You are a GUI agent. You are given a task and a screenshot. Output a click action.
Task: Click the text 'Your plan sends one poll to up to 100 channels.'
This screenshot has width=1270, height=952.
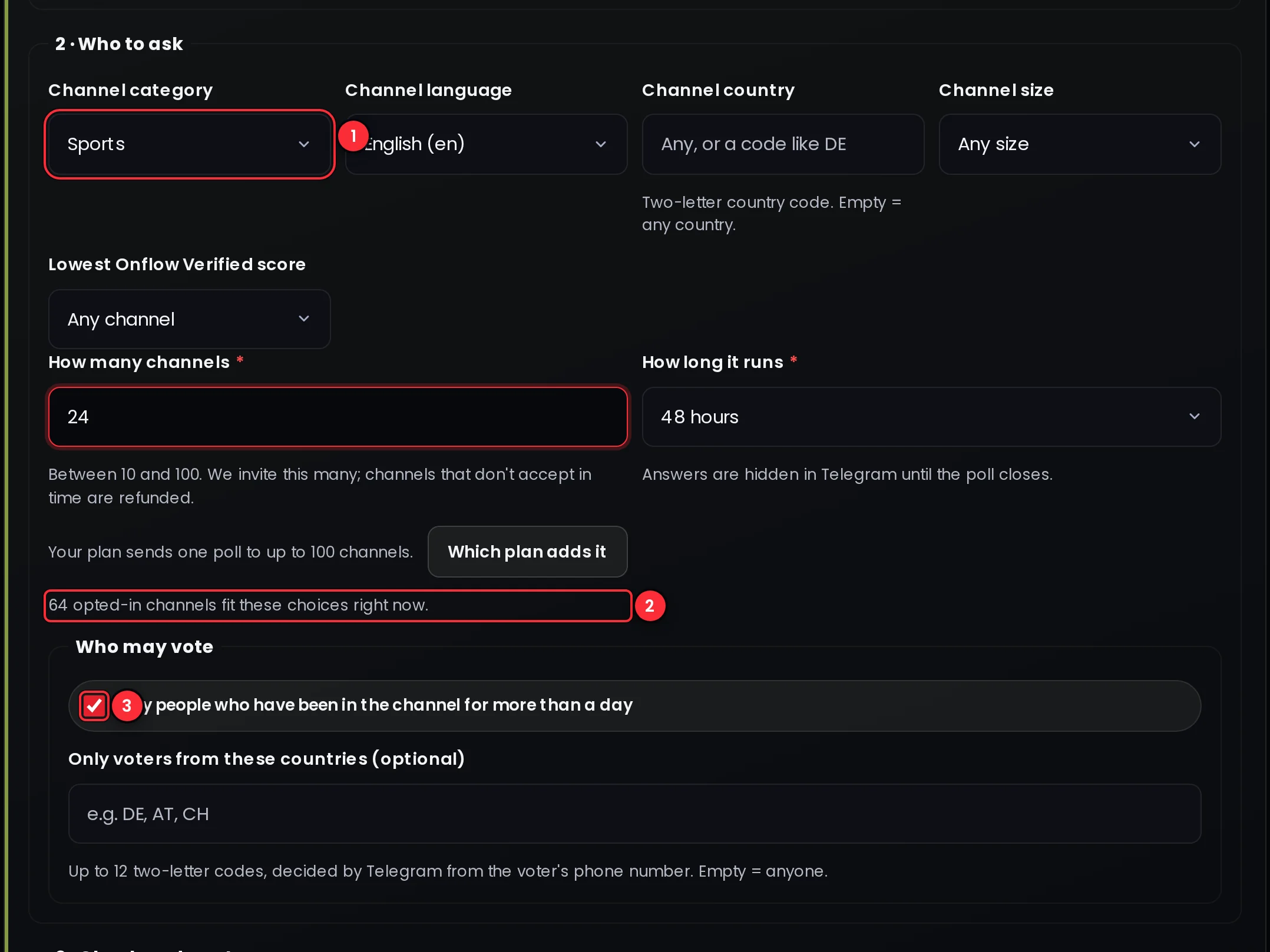[x=231, y=552]
